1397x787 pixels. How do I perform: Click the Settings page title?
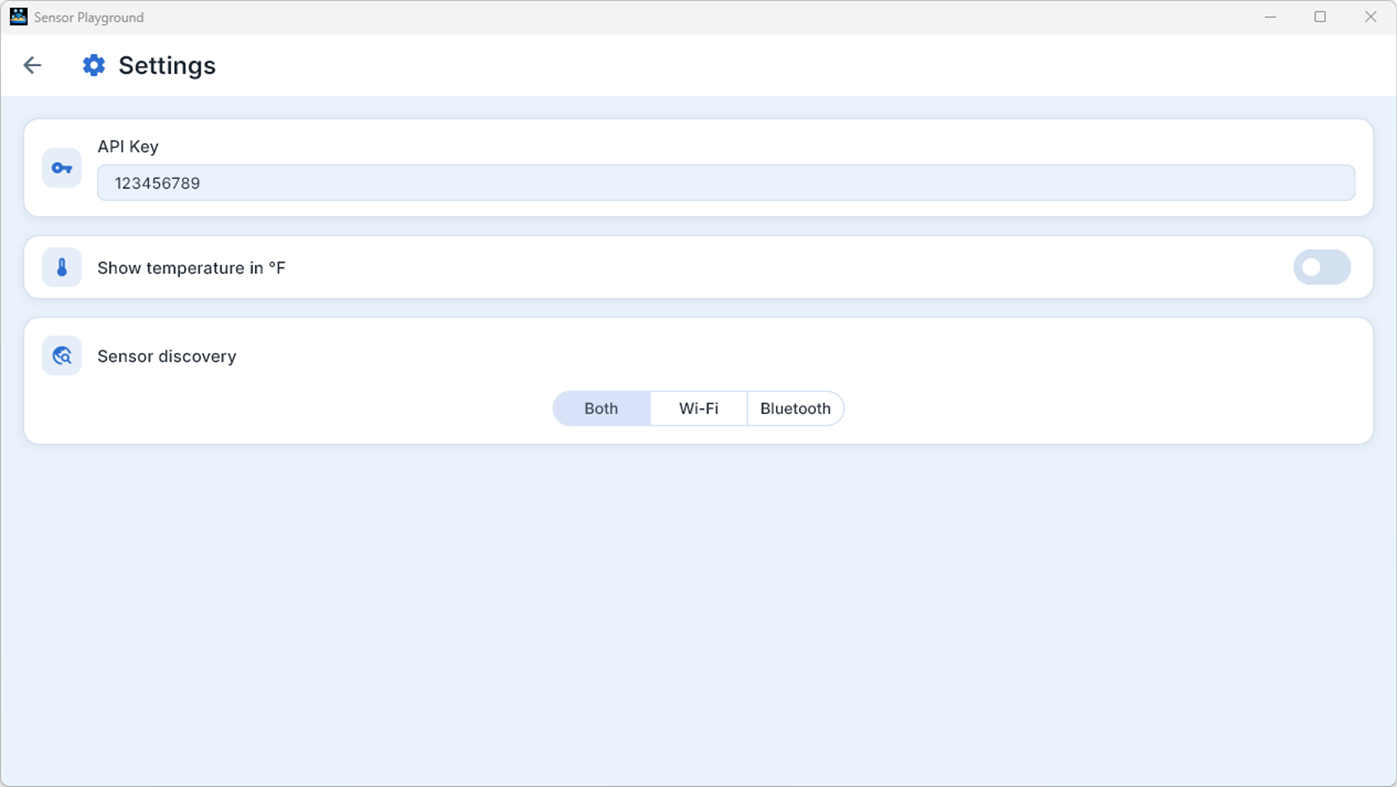pos(167,65)
